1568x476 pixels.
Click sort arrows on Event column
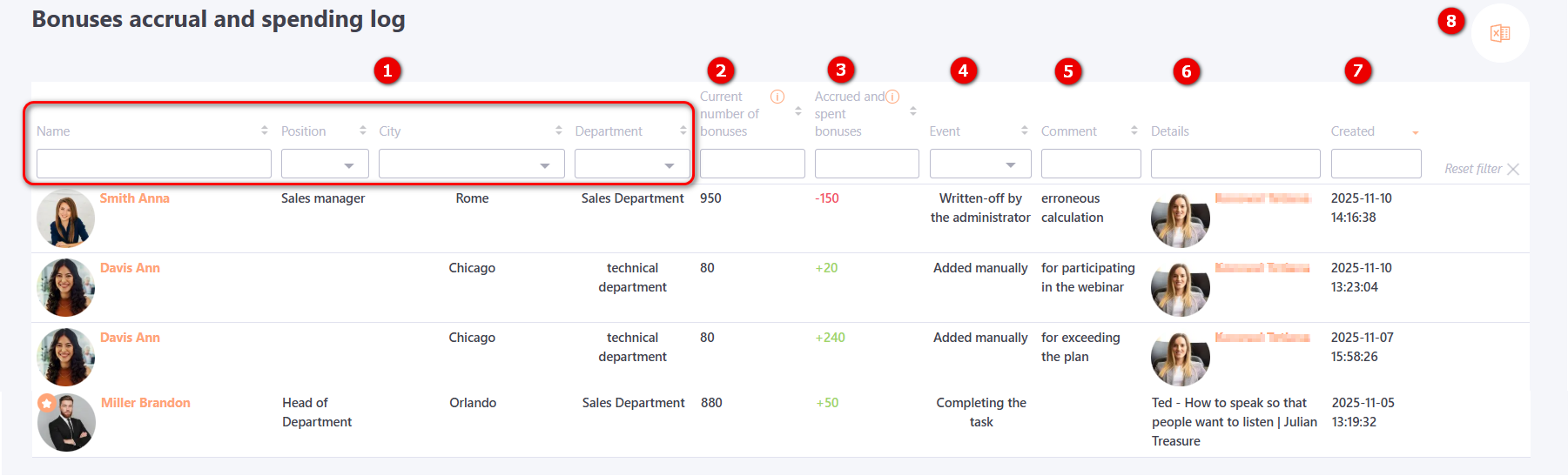pos(1025,131)
